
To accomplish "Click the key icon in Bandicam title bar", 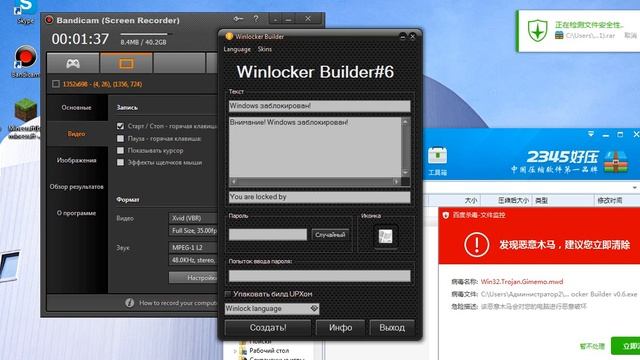I will (238, 19).
